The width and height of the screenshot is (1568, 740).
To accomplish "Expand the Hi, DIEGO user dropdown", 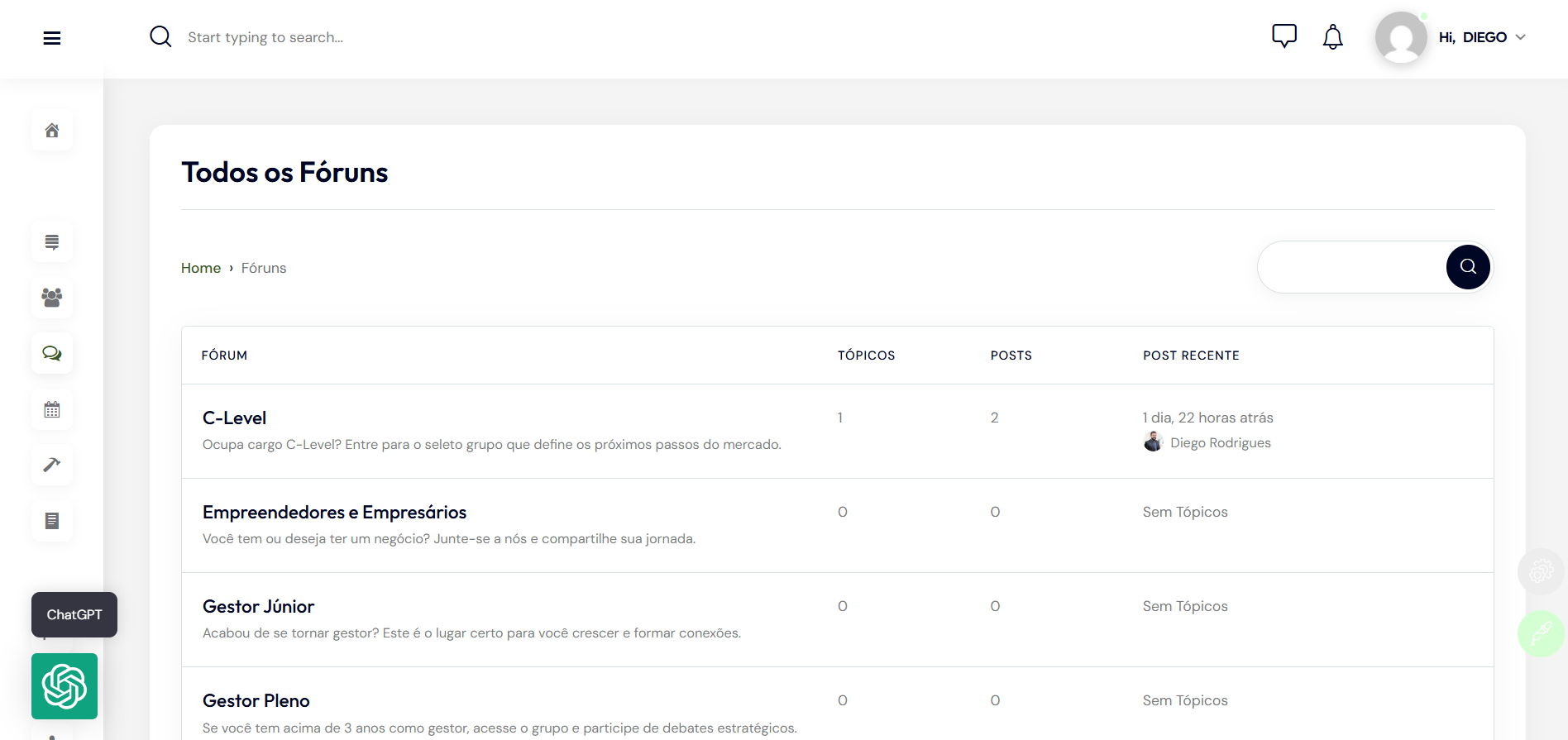I will (x=1482, y=37).
